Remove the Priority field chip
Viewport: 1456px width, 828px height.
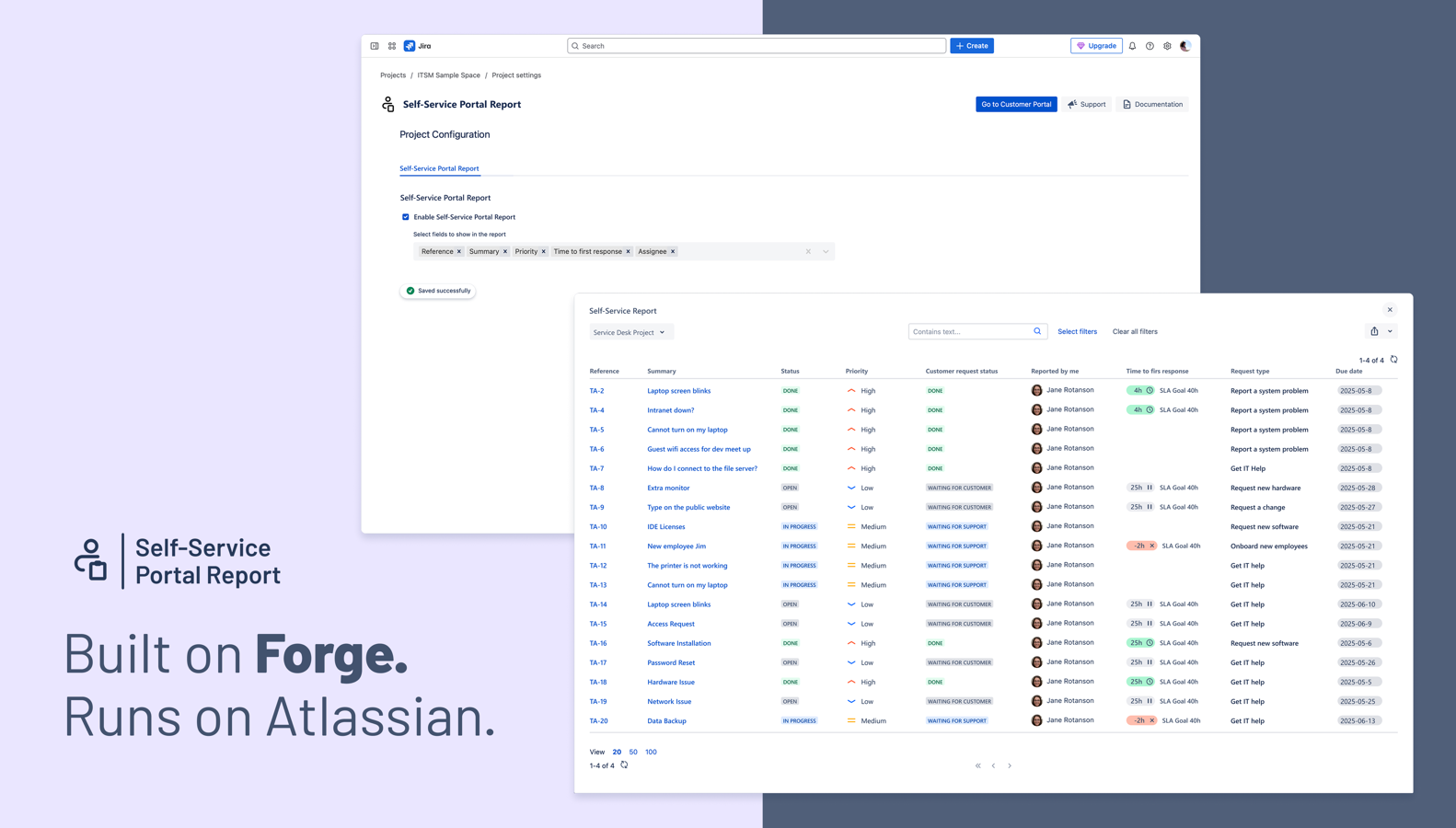coord(544,251)
